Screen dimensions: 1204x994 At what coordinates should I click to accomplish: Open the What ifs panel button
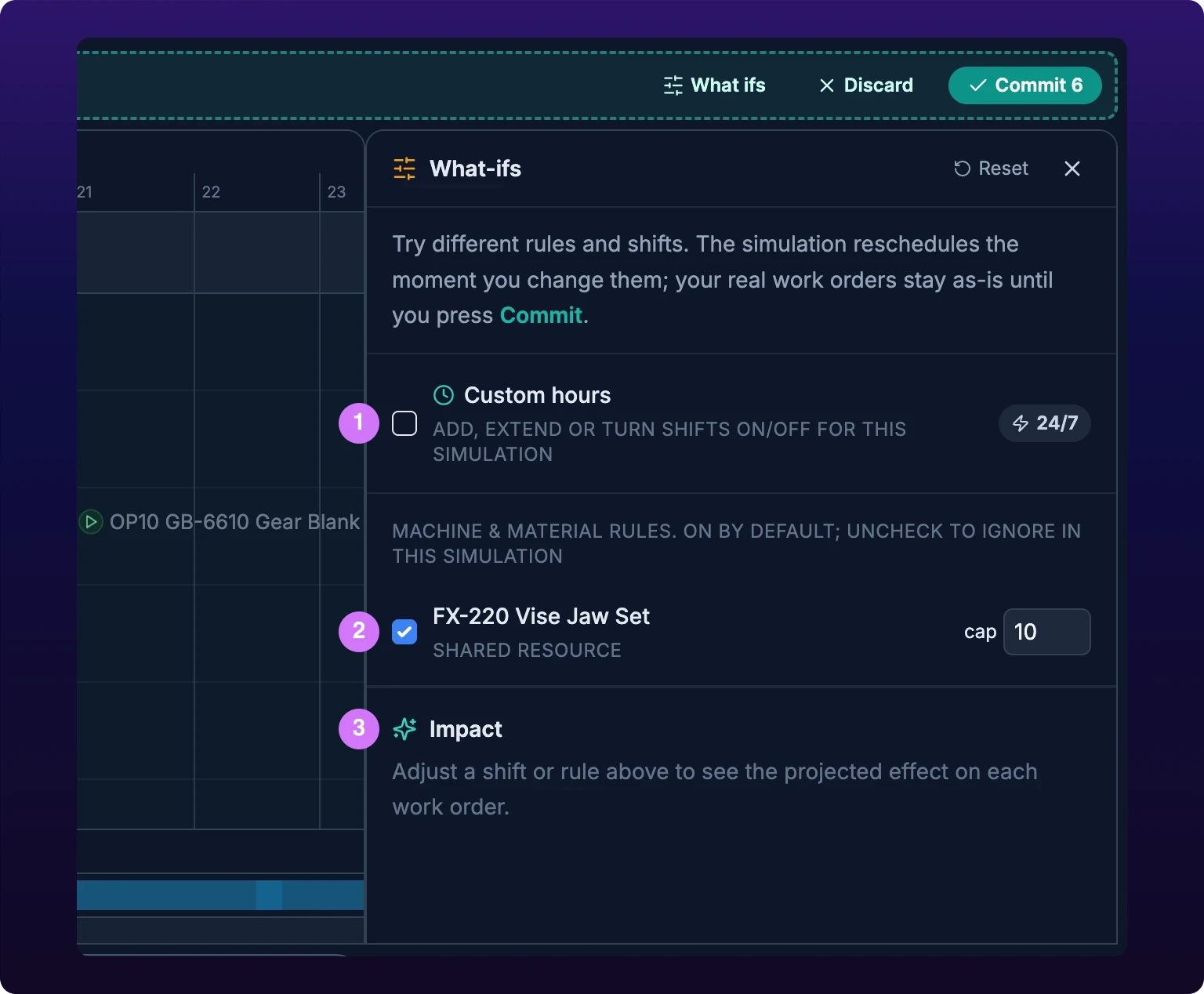tap(714, 85)
